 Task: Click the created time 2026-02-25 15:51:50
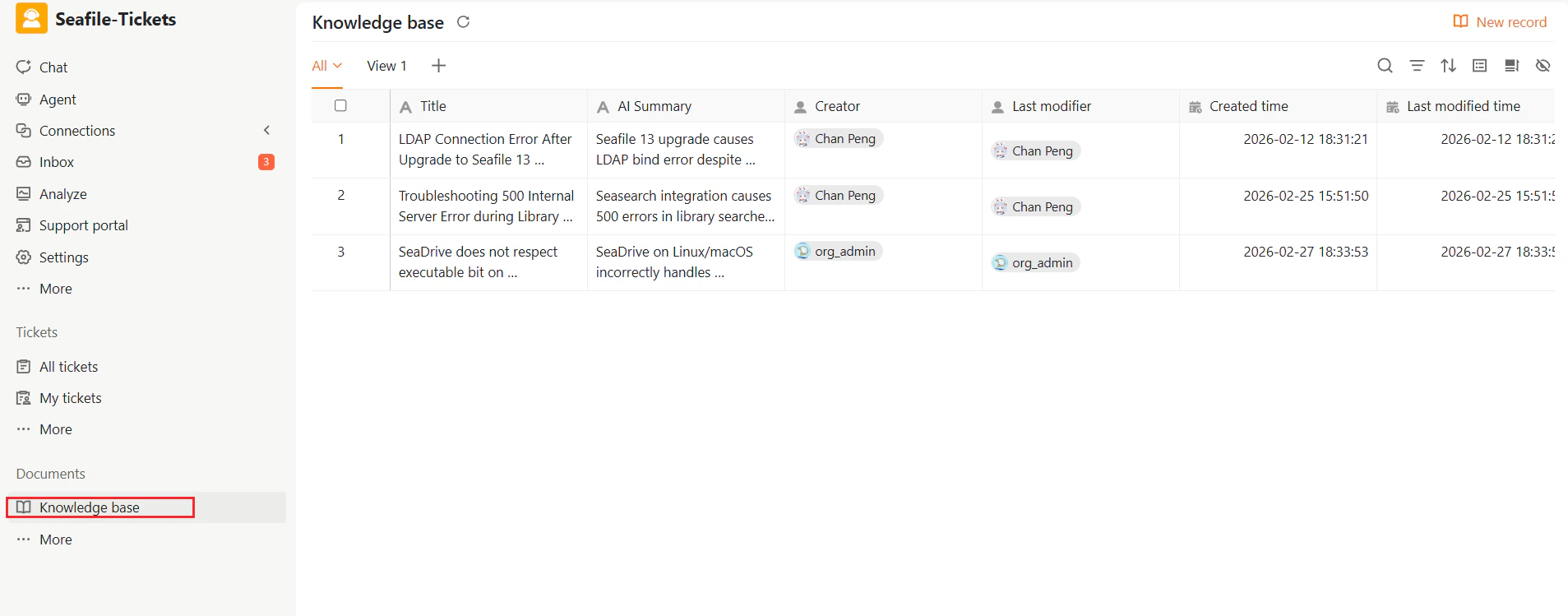pyautogui.click(x=1306, y=196)
